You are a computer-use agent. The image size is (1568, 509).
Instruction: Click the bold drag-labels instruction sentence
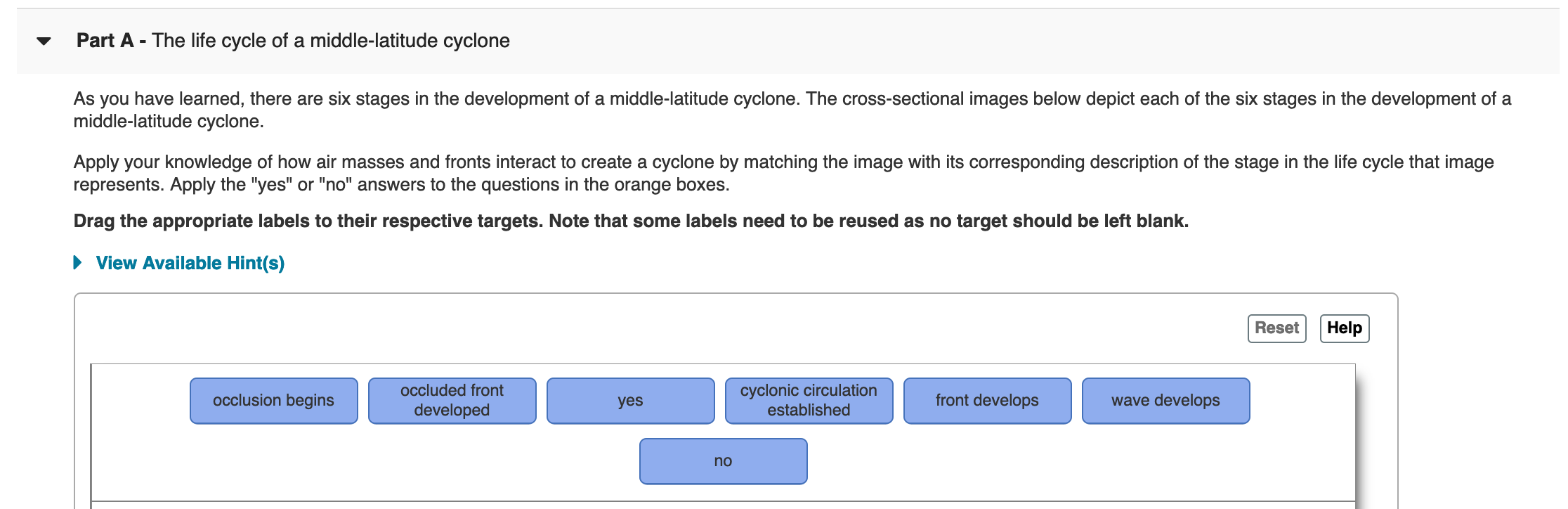630,221
